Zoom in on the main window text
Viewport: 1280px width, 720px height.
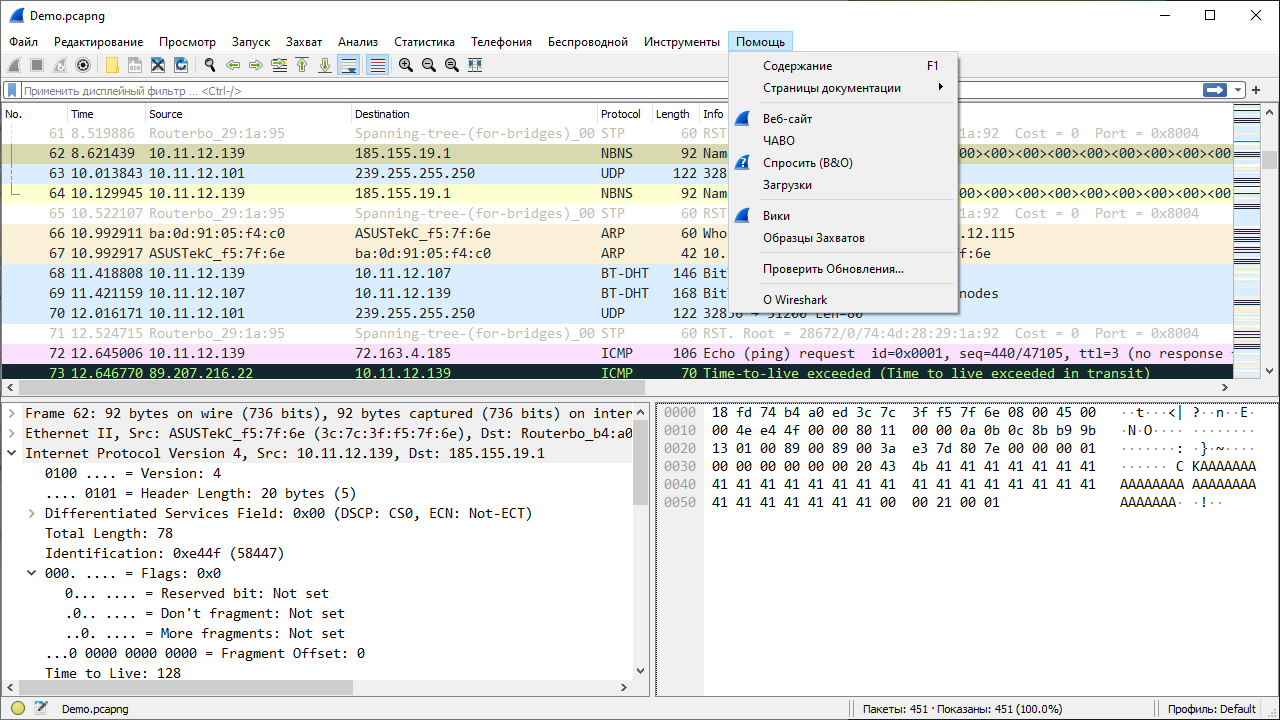(x=406, y=65)
